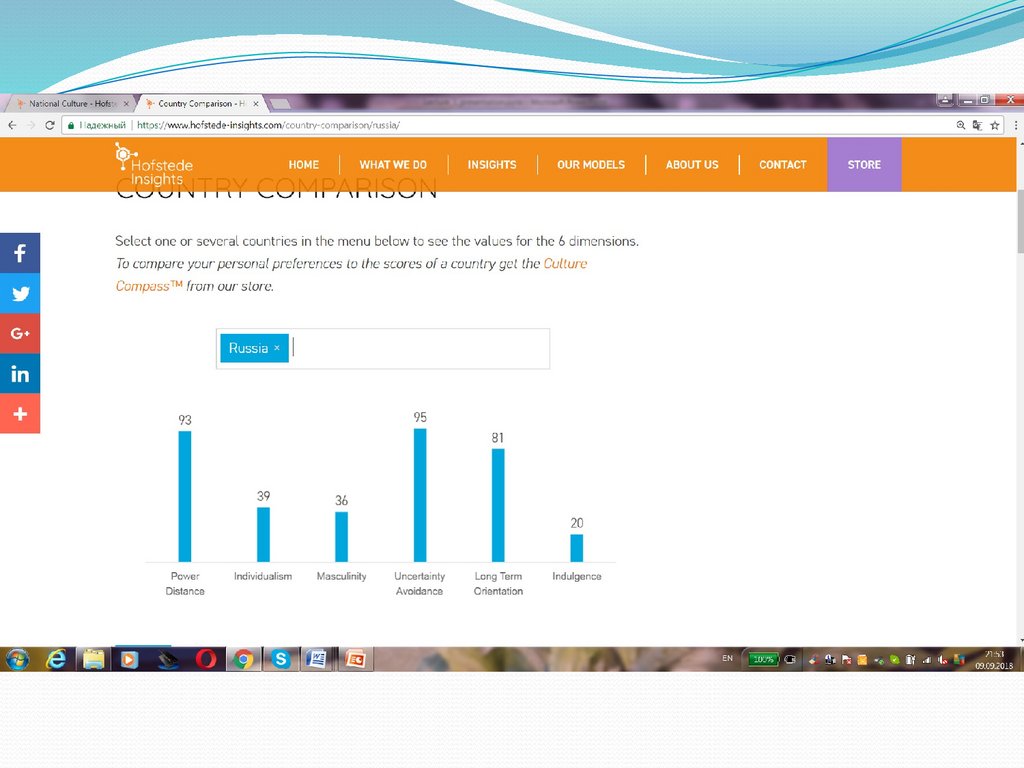Image resolution: width=1024 pixels, height=768 pixels.
Task: Click the Uncertainty Avoidance bar (95)
Action: [420, 495]
